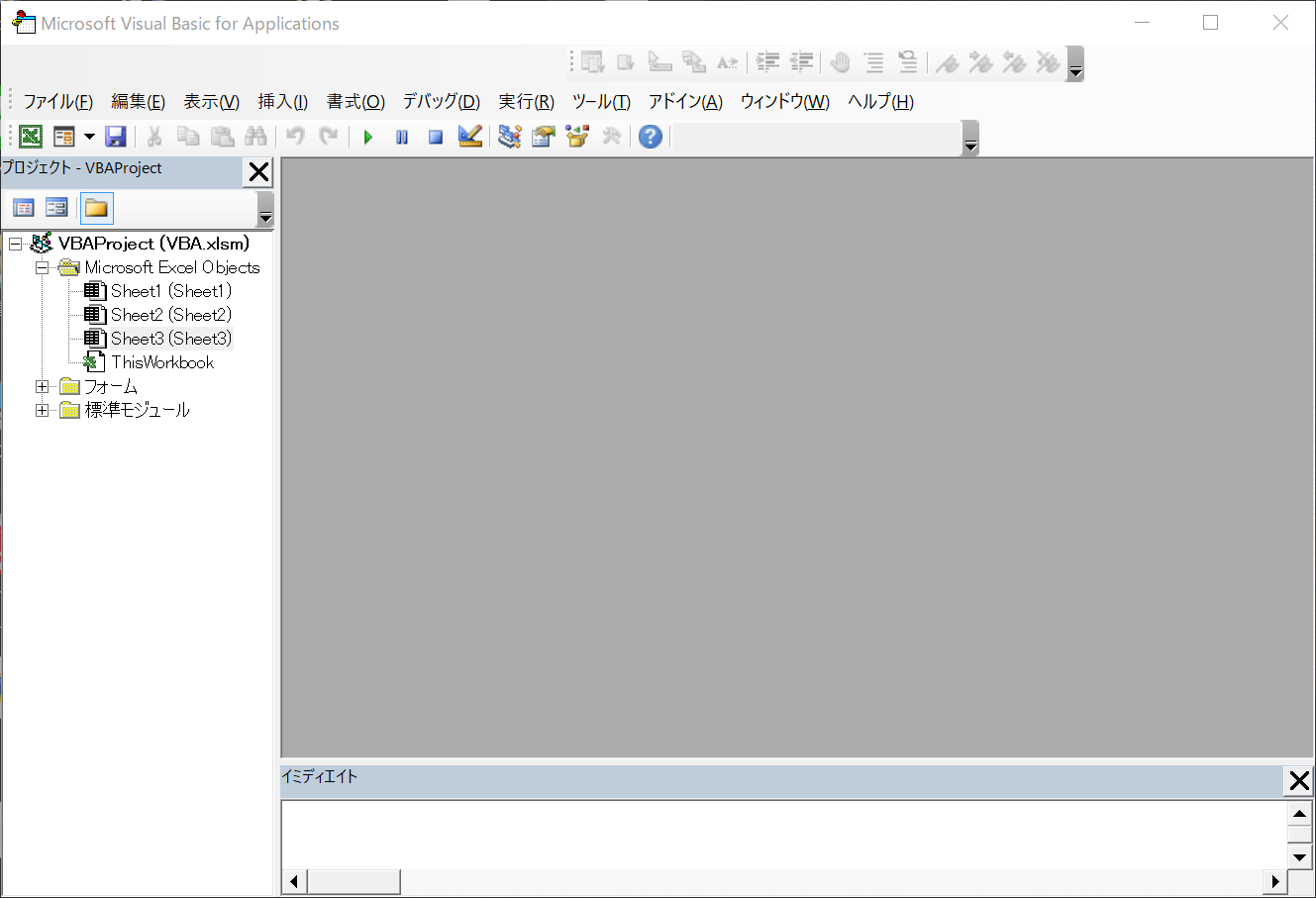
Task: Click the Indent icon in edit toolbar
Action: click(767, 62)
